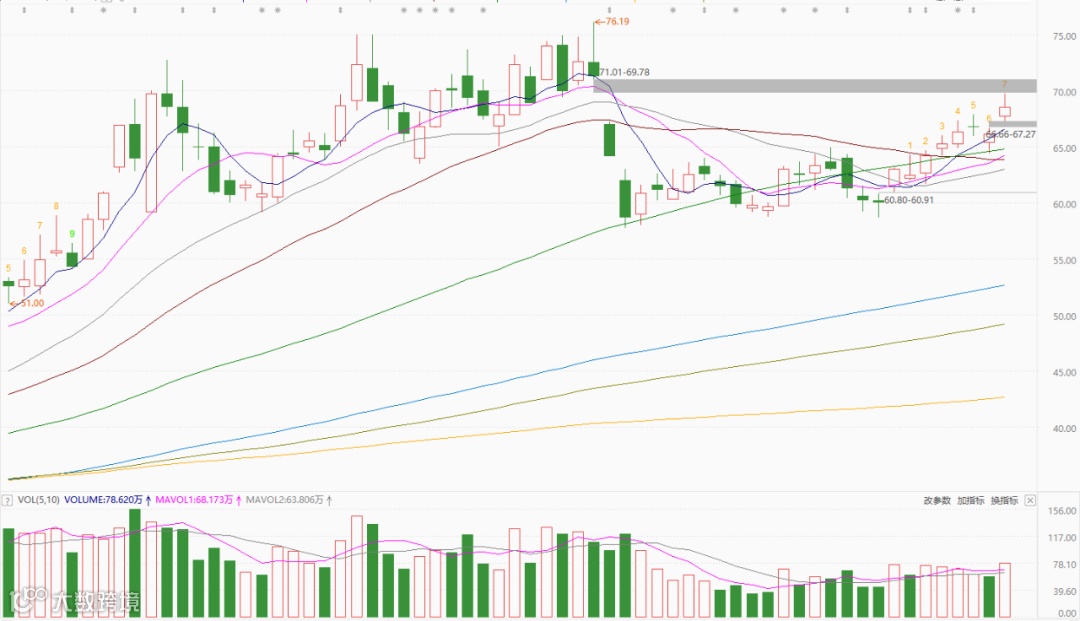This screenshot has height=621, width=1080.
Task: Click the orange sequence number 1 marker
Action: click(910, 146)
